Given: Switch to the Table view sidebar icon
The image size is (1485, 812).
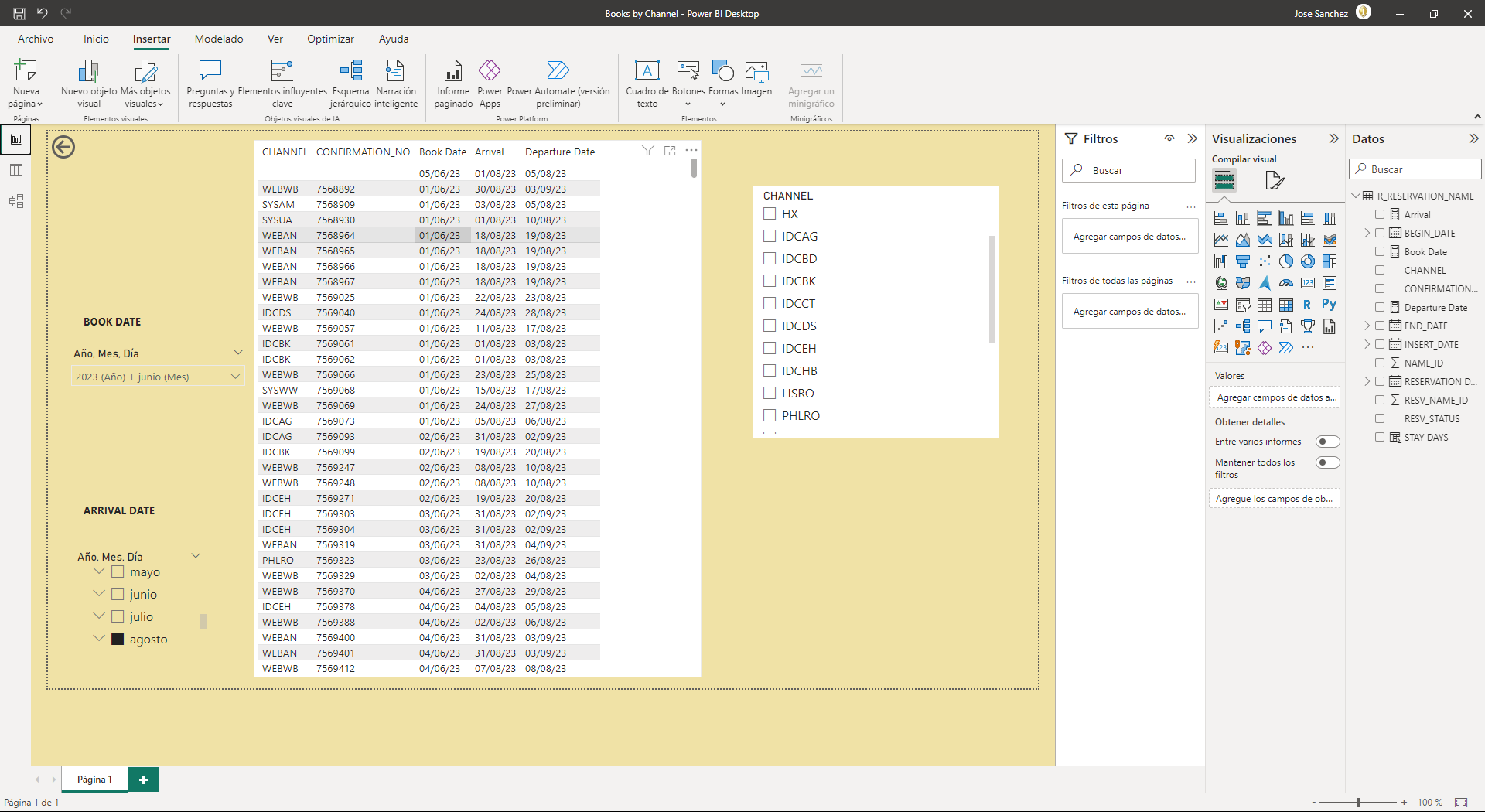Looking at the screenshot, I should 15,170.
